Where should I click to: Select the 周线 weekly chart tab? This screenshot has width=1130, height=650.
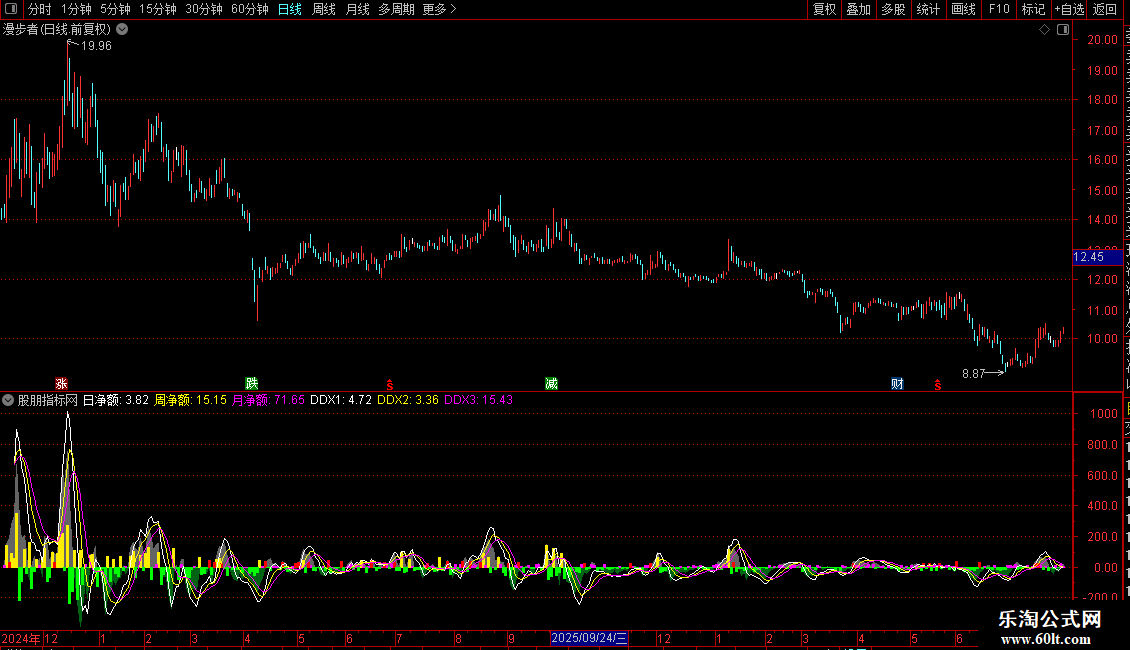click(324, 9)
